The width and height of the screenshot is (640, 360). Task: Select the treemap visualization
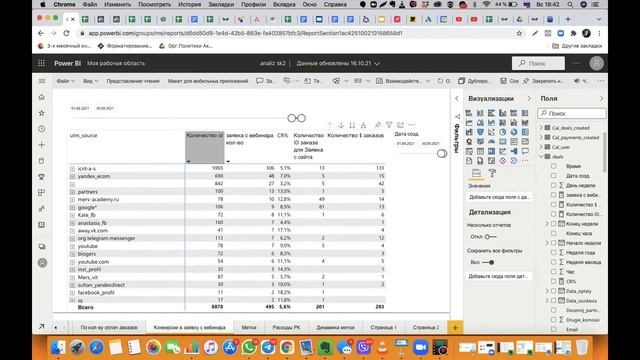click(x=525, y=132)
